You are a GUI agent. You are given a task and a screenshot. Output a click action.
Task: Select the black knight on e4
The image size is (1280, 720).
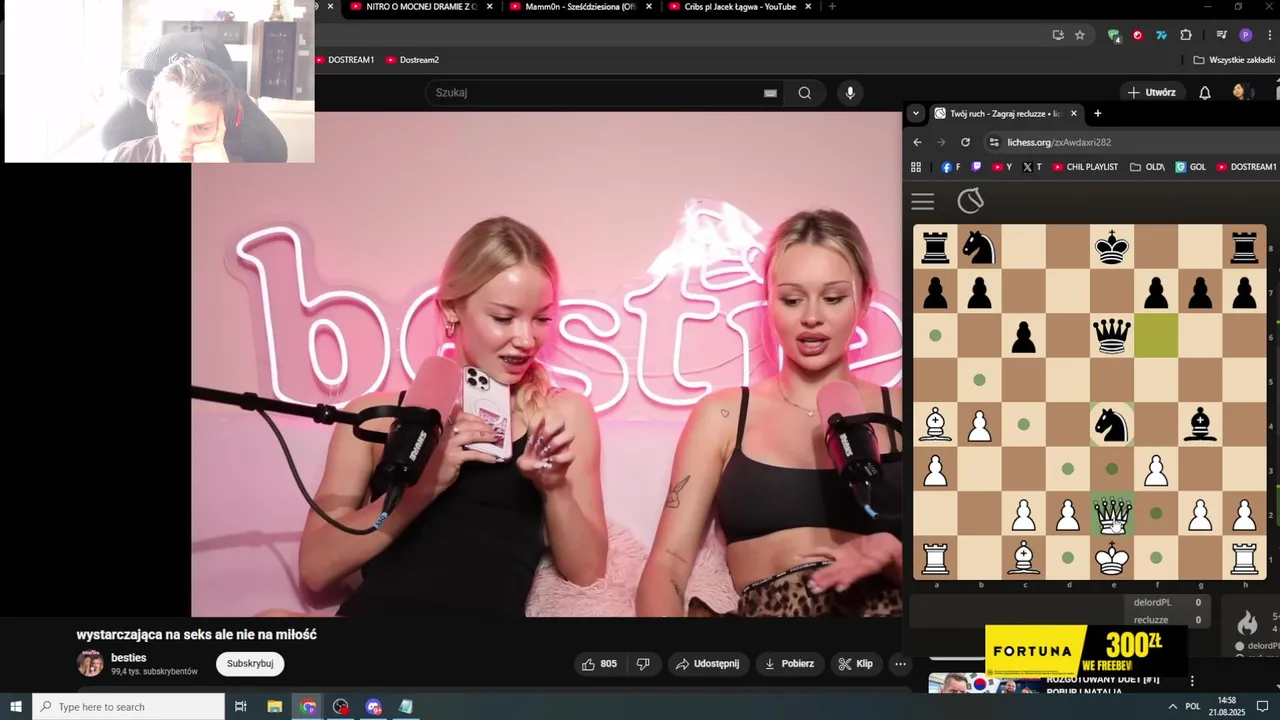[1111, 425]
